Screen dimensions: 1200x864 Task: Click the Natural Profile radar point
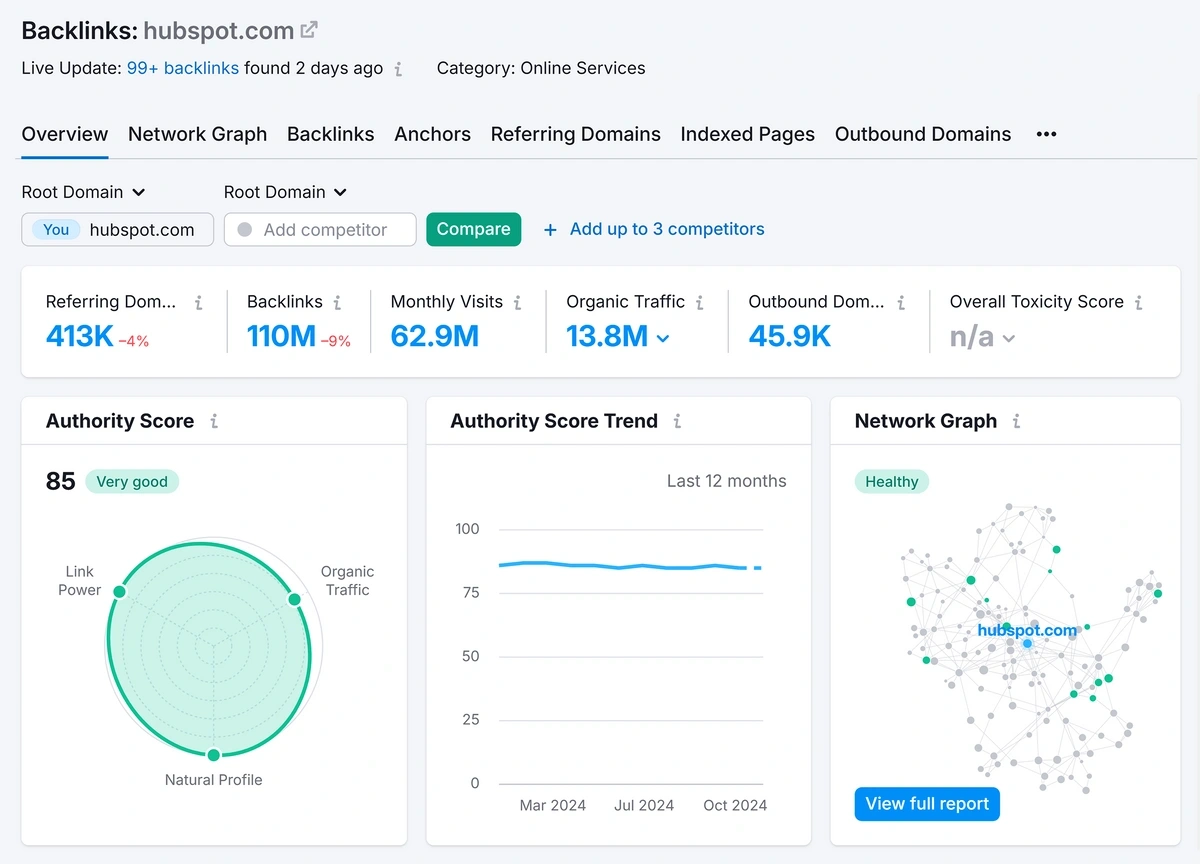click(x=213, y=754)
